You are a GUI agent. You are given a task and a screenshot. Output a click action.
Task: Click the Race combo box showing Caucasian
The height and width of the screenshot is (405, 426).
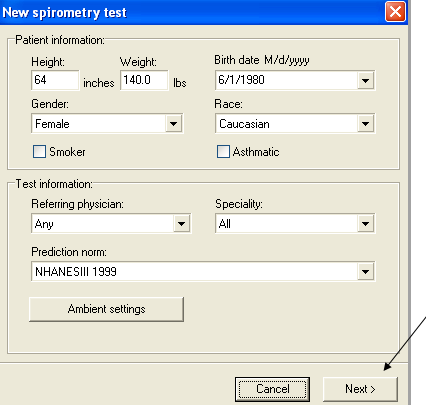tap(295, 124)
